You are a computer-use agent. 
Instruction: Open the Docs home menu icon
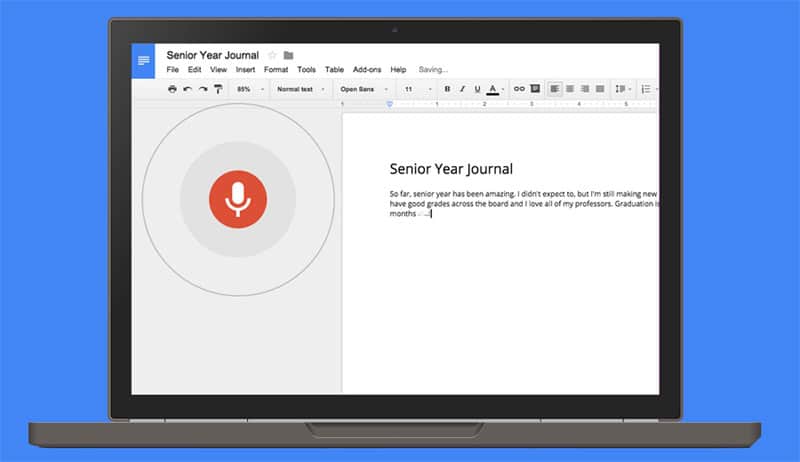coord(144,61)
